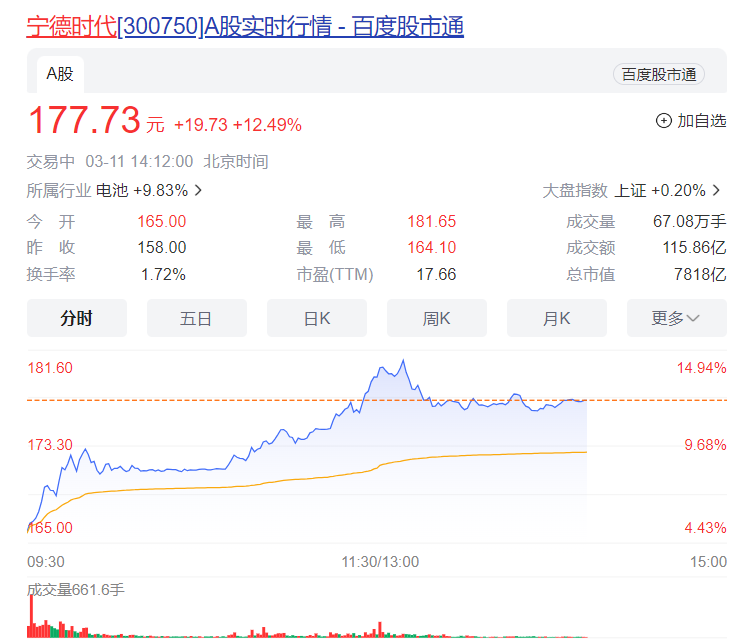Click the 4.43% percent axis label
Screen dimensions: 731x640
[705, 528]
